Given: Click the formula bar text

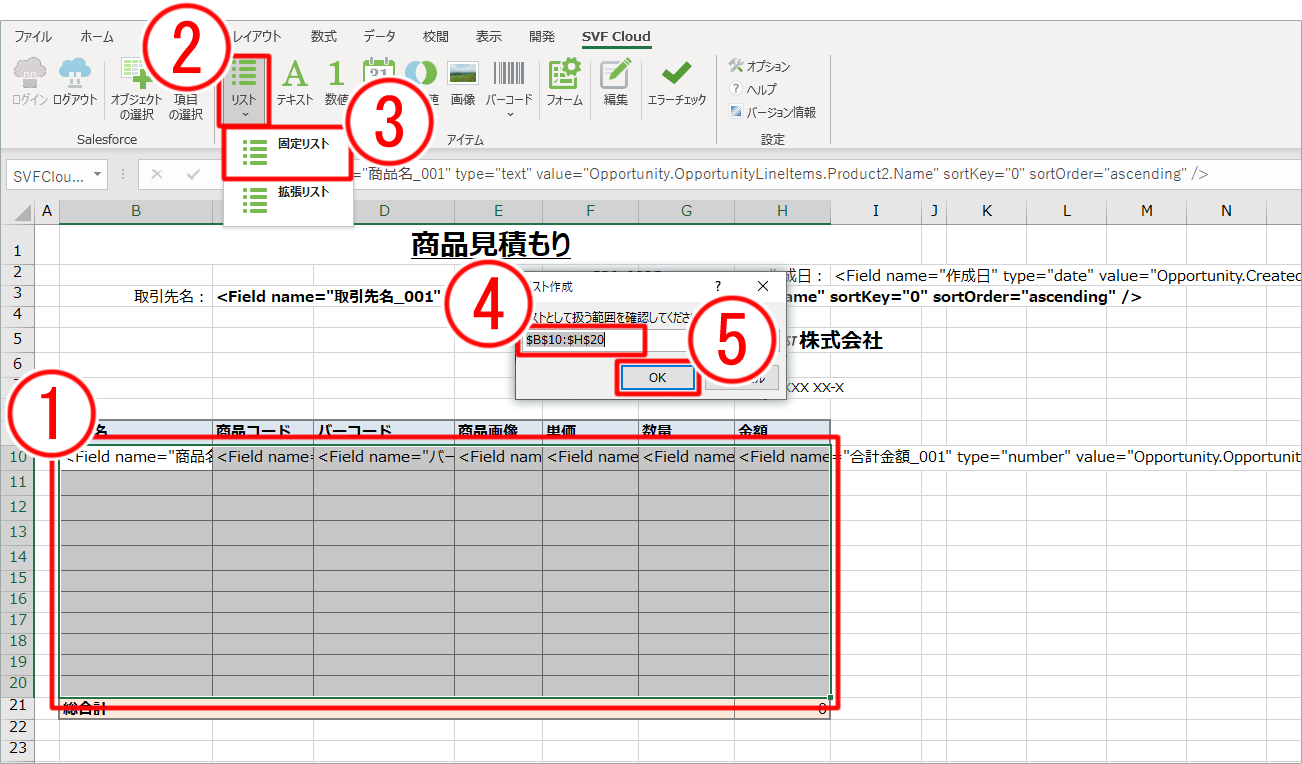Looking at the screenshot, I should point(783,174).
